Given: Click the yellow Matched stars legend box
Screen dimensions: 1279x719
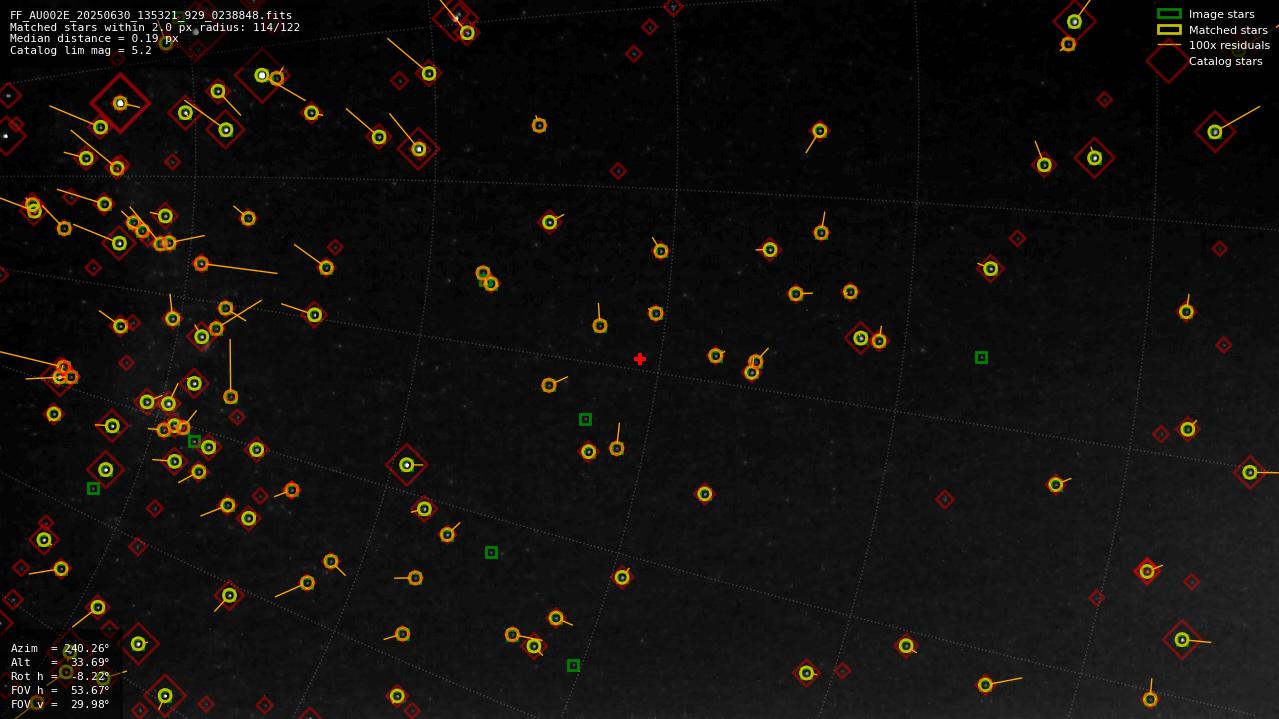Looking at the screenshot, I should 1169,30.
